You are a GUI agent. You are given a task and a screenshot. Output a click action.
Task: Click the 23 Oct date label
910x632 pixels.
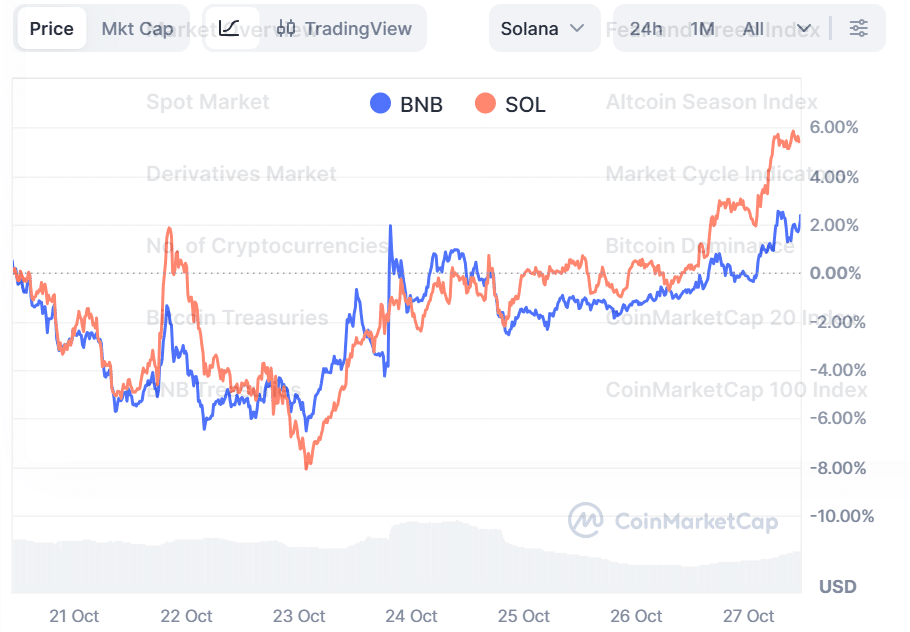[x=298, y=616]
